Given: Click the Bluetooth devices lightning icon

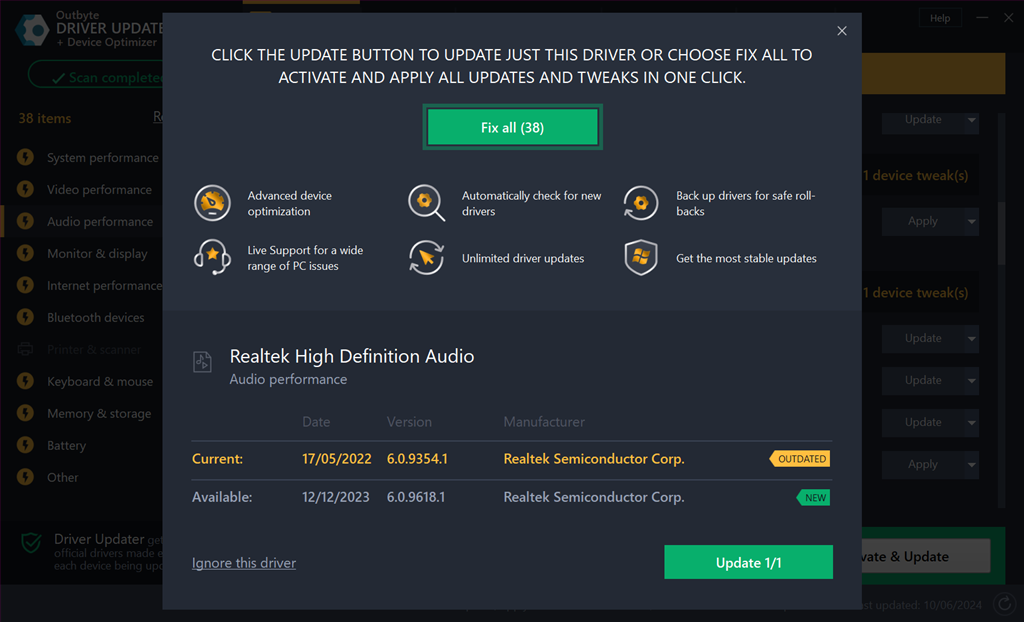Looking at the screenshot, I should click(x=25, y=318).
